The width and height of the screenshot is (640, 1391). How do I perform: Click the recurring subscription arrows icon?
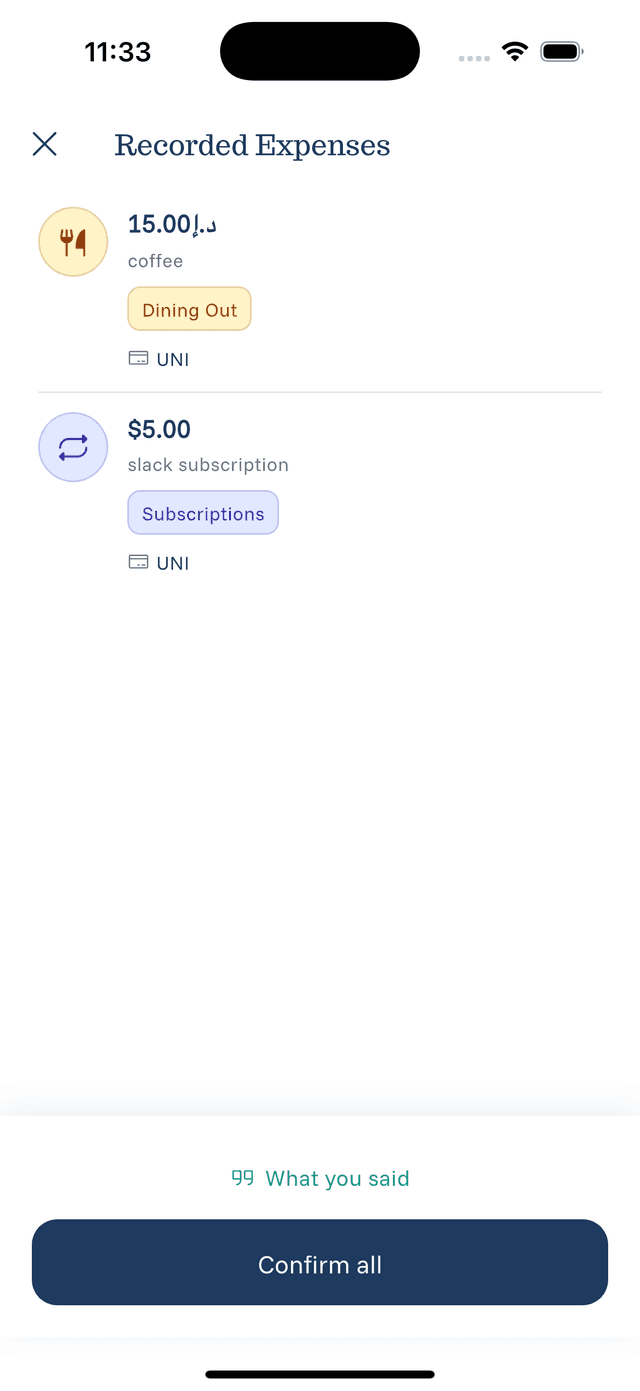click(72, 446)
